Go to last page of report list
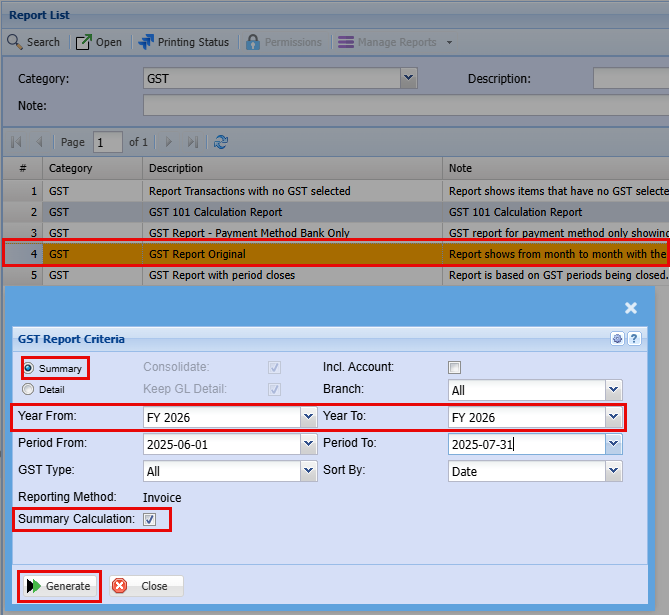The image size is (670, 615). (x=193, y=142)
